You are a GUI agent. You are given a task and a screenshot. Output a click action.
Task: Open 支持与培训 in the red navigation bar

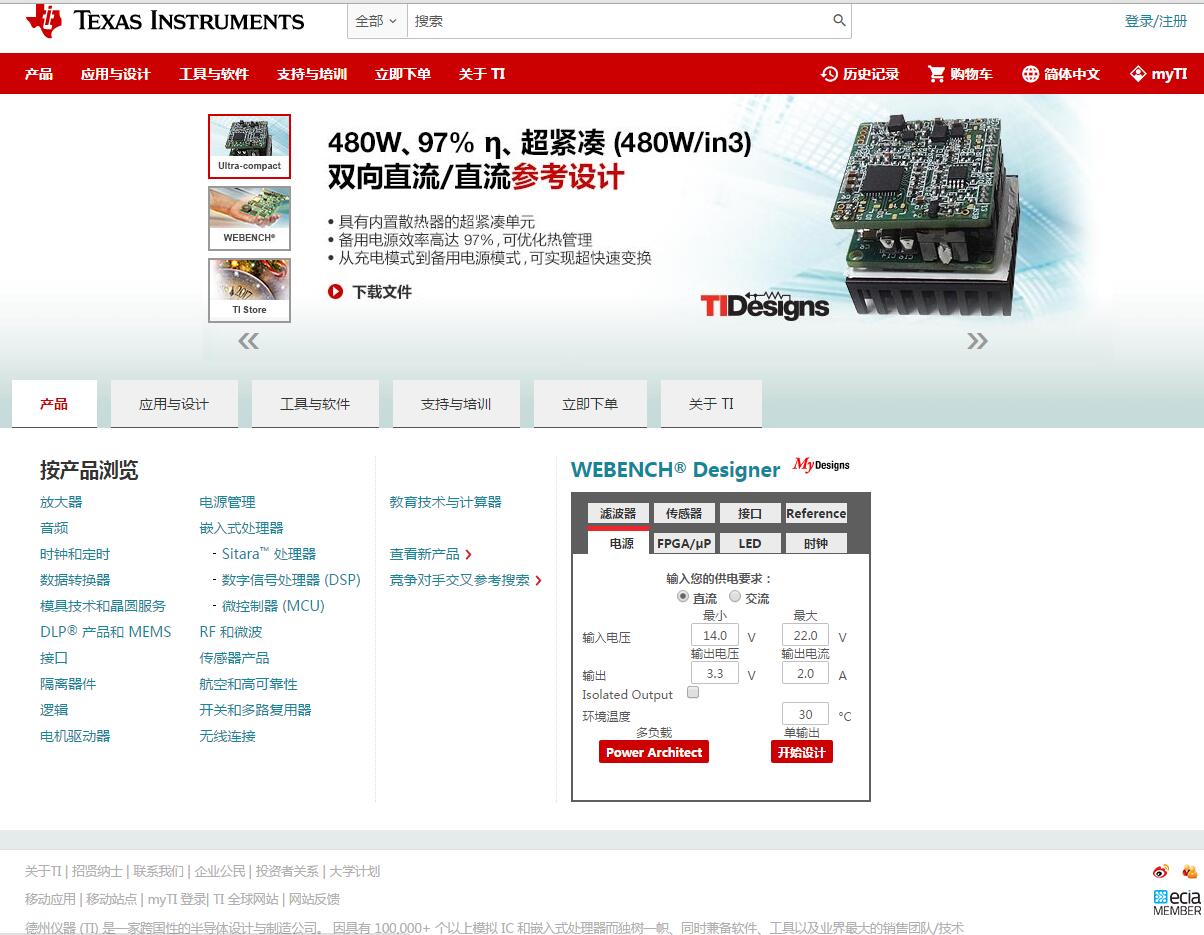point(312,74)
